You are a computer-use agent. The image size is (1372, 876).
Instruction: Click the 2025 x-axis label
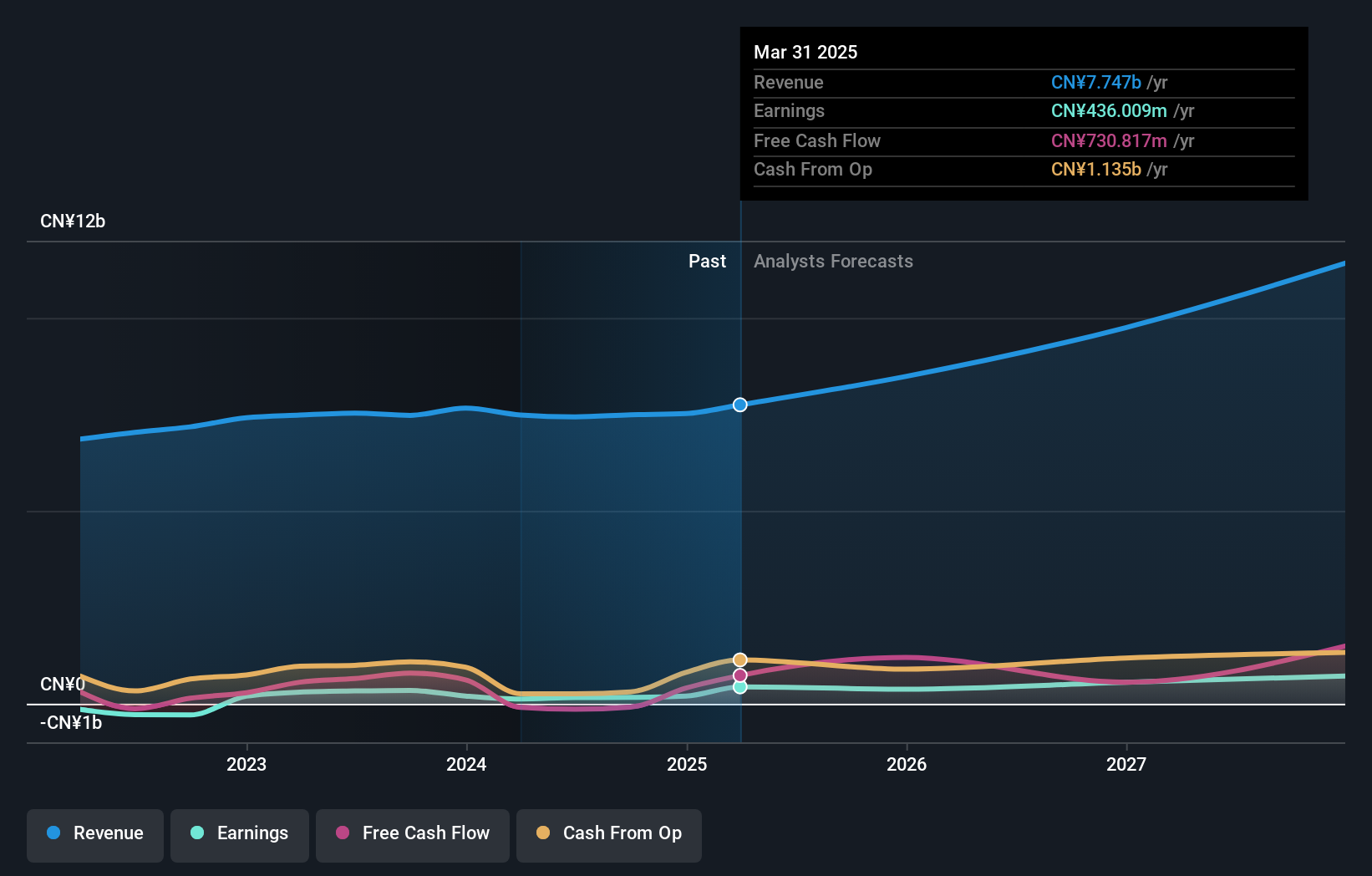pos(687,765)
